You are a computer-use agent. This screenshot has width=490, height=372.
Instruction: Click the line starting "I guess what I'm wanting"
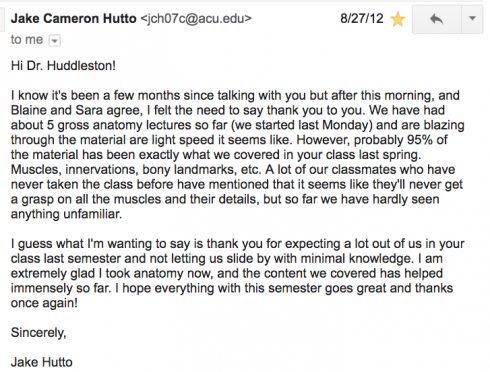click(x=237, y=244)
